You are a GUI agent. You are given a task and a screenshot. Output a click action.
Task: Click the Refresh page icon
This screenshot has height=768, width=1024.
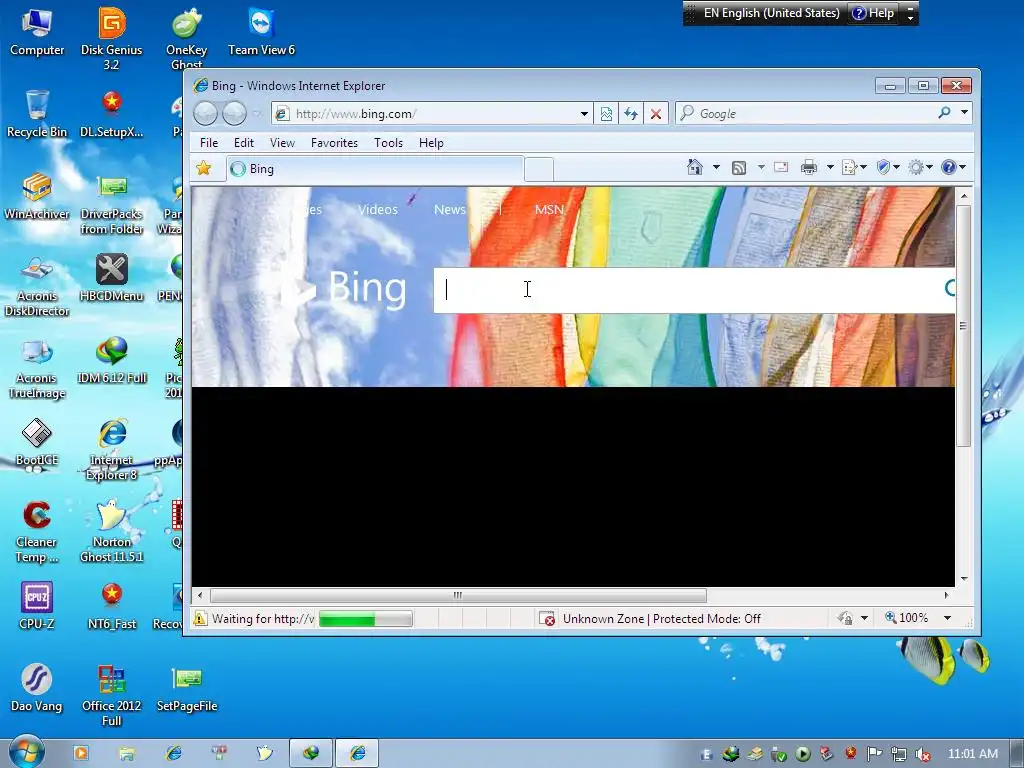631,114
